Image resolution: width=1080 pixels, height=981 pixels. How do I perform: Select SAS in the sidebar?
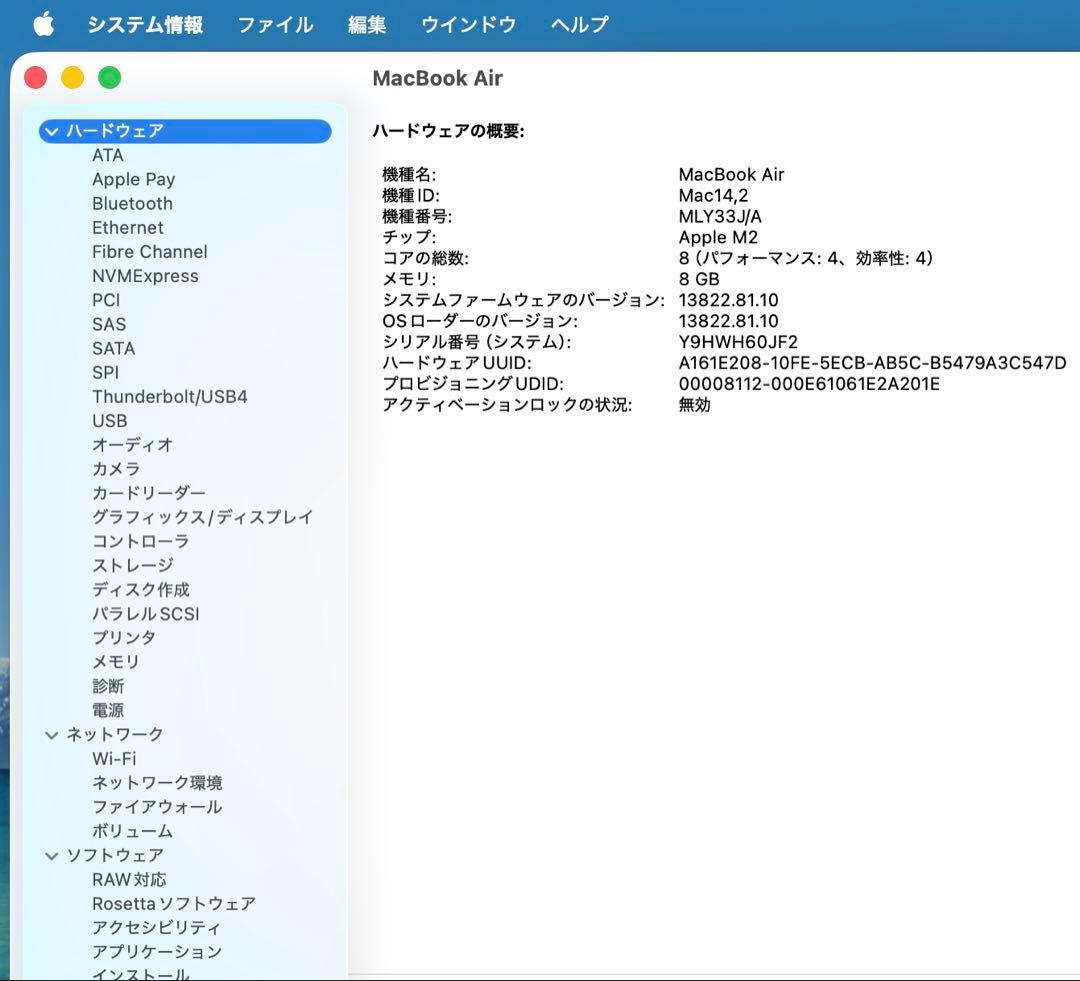coord(109,324)
